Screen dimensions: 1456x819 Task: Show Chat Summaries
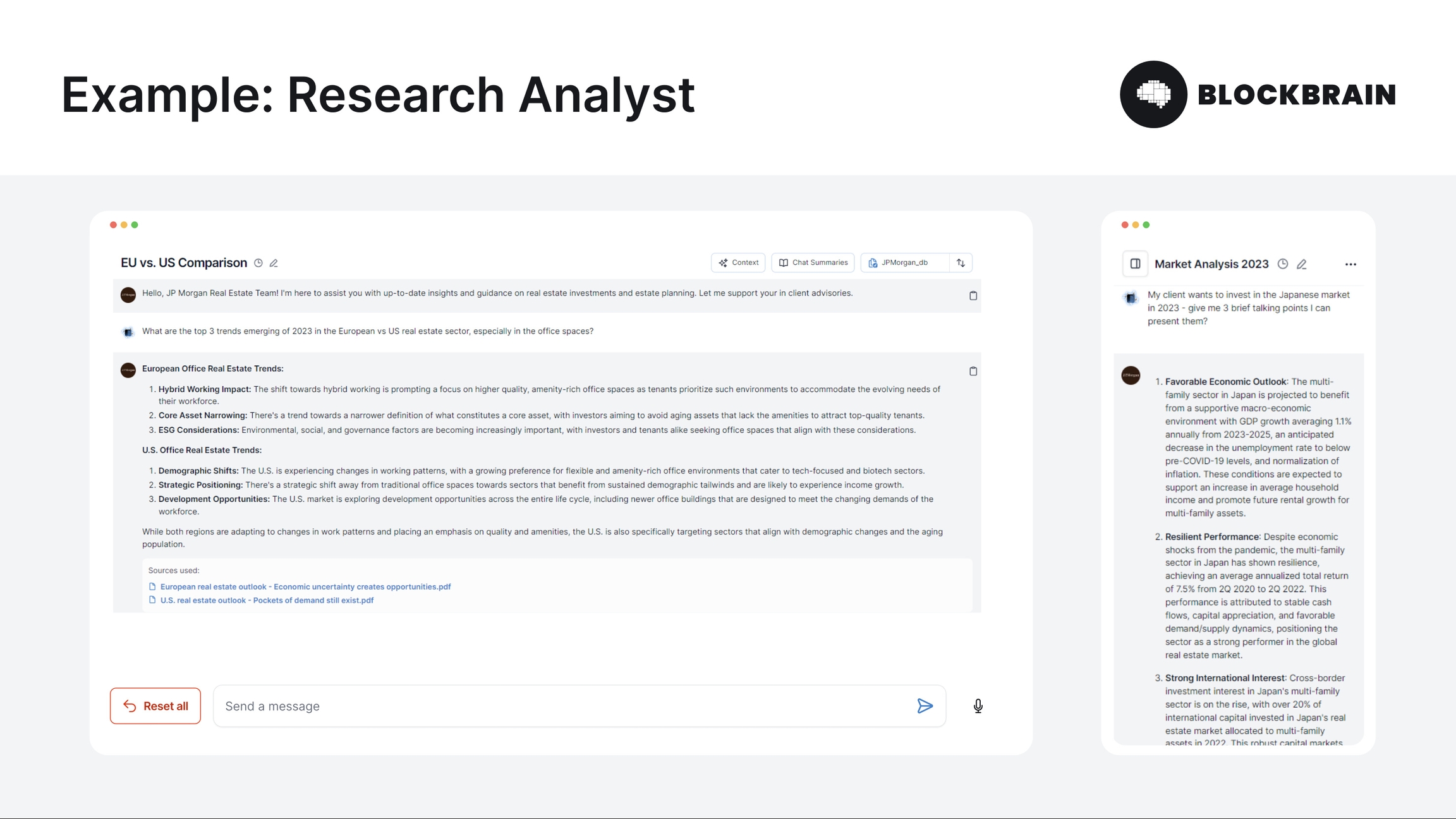pyautogui.click(x=813, y=263)
